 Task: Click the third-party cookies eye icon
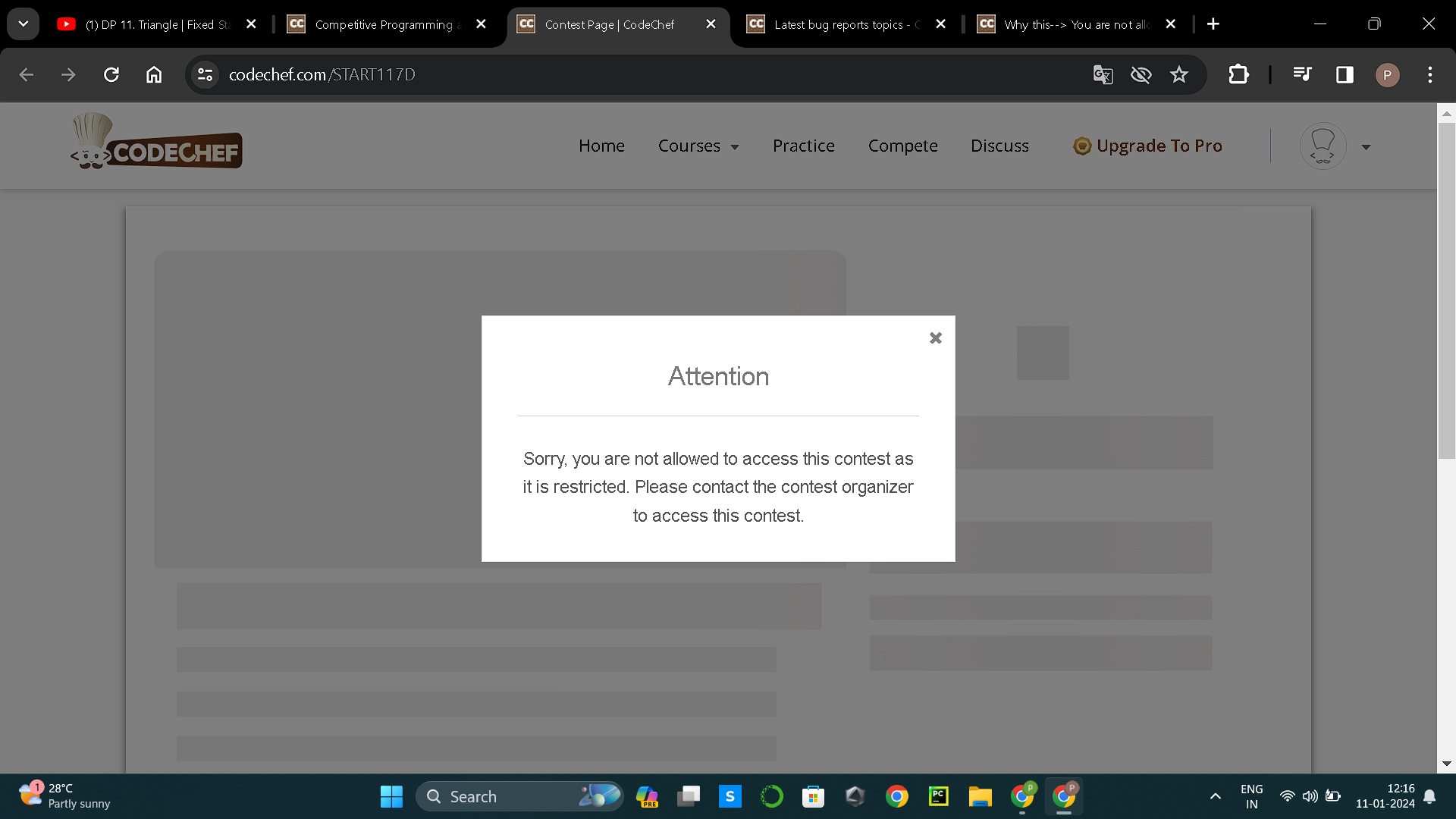tap(1141, 74)
